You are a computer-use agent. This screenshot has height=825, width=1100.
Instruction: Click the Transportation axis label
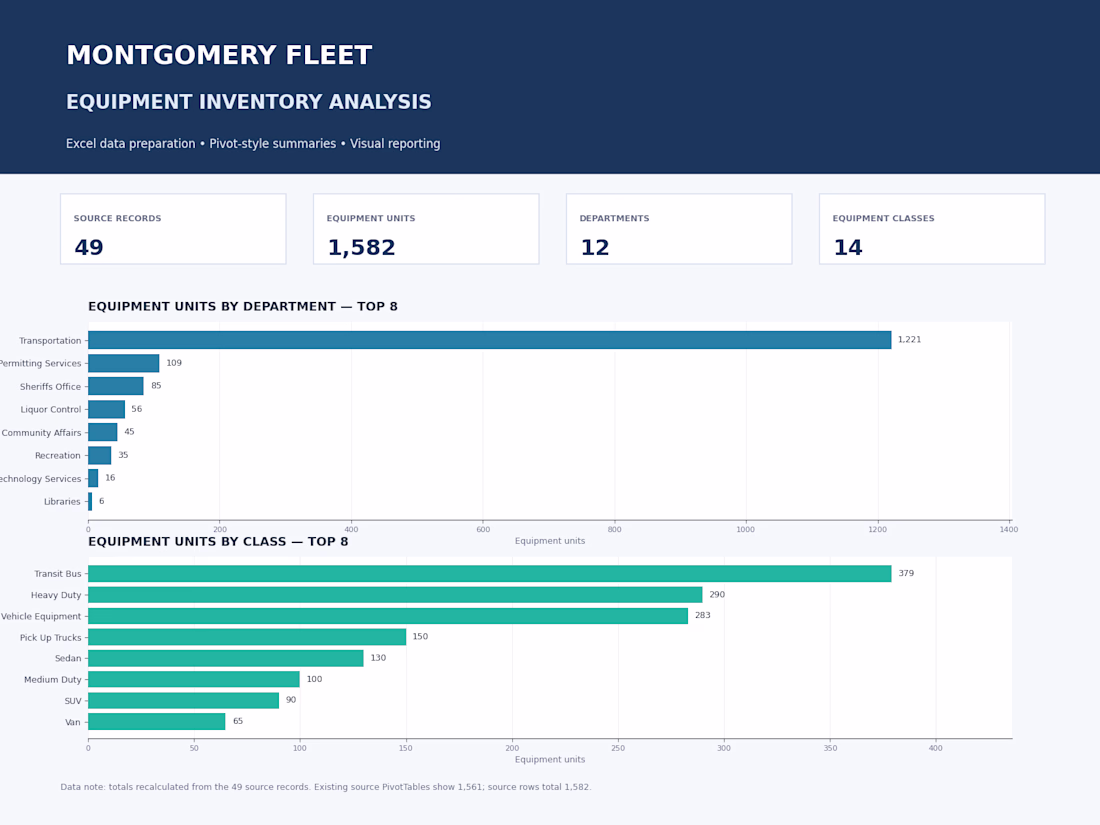tap(50, 341)
